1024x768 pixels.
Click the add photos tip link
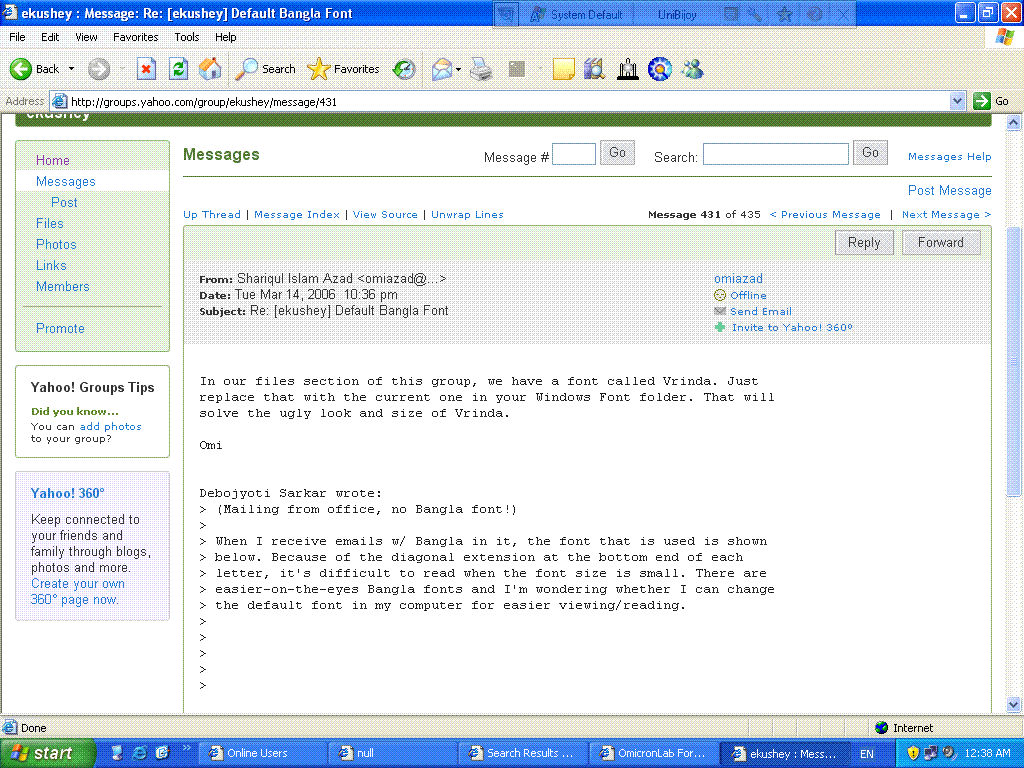(110, 426)
